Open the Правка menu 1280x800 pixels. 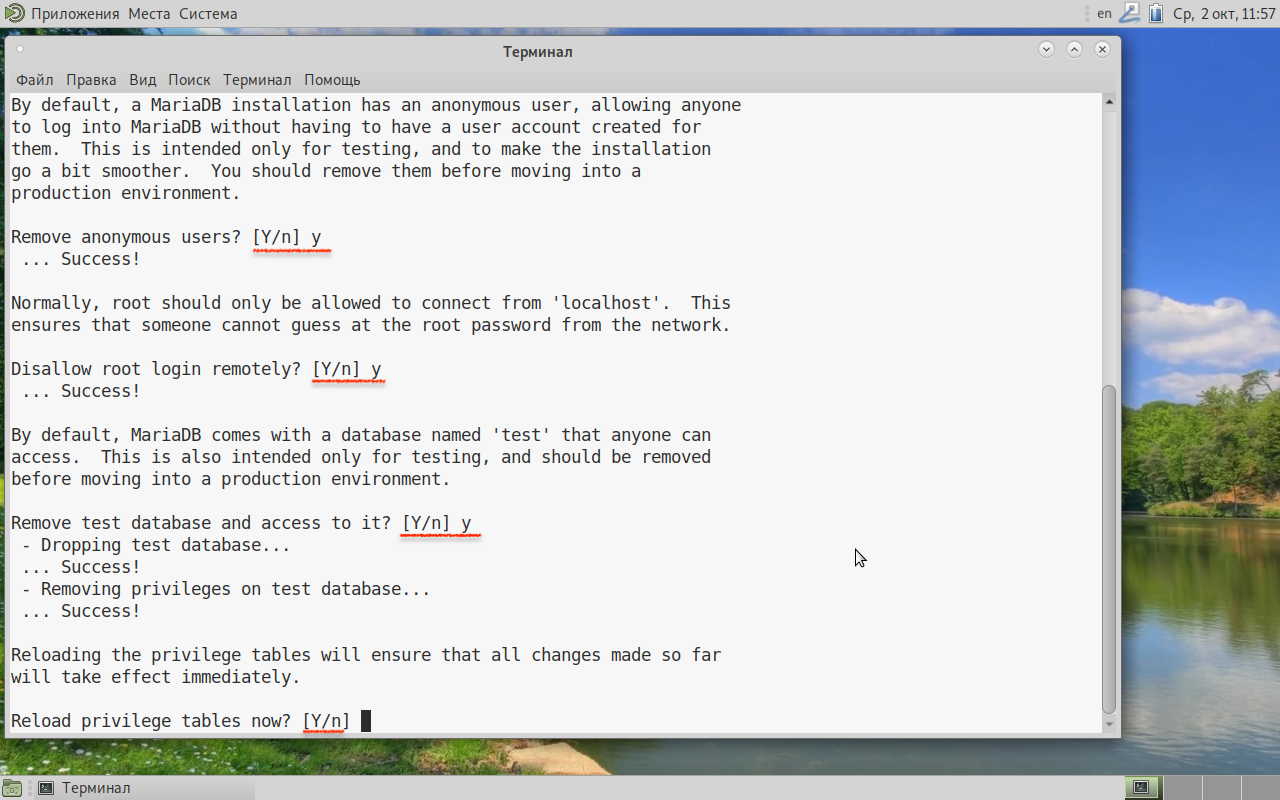click(x=91, y=80)
